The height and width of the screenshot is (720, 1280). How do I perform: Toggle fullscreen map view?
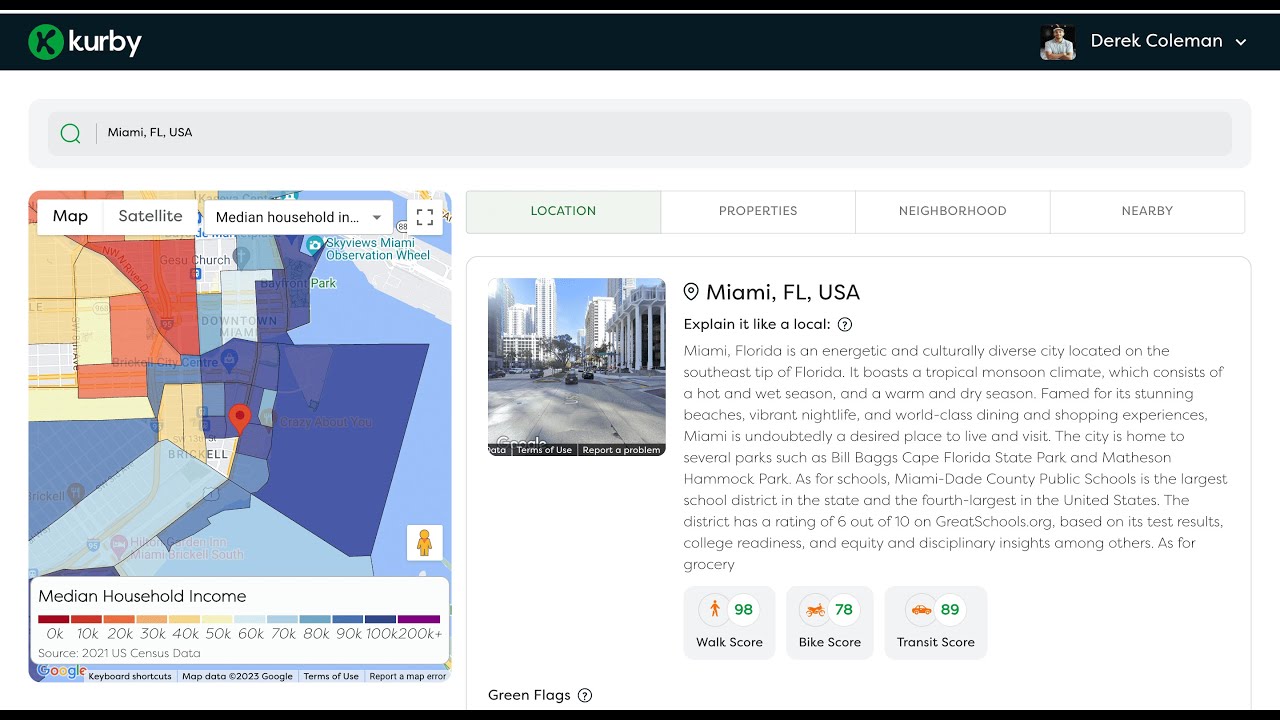424,216
